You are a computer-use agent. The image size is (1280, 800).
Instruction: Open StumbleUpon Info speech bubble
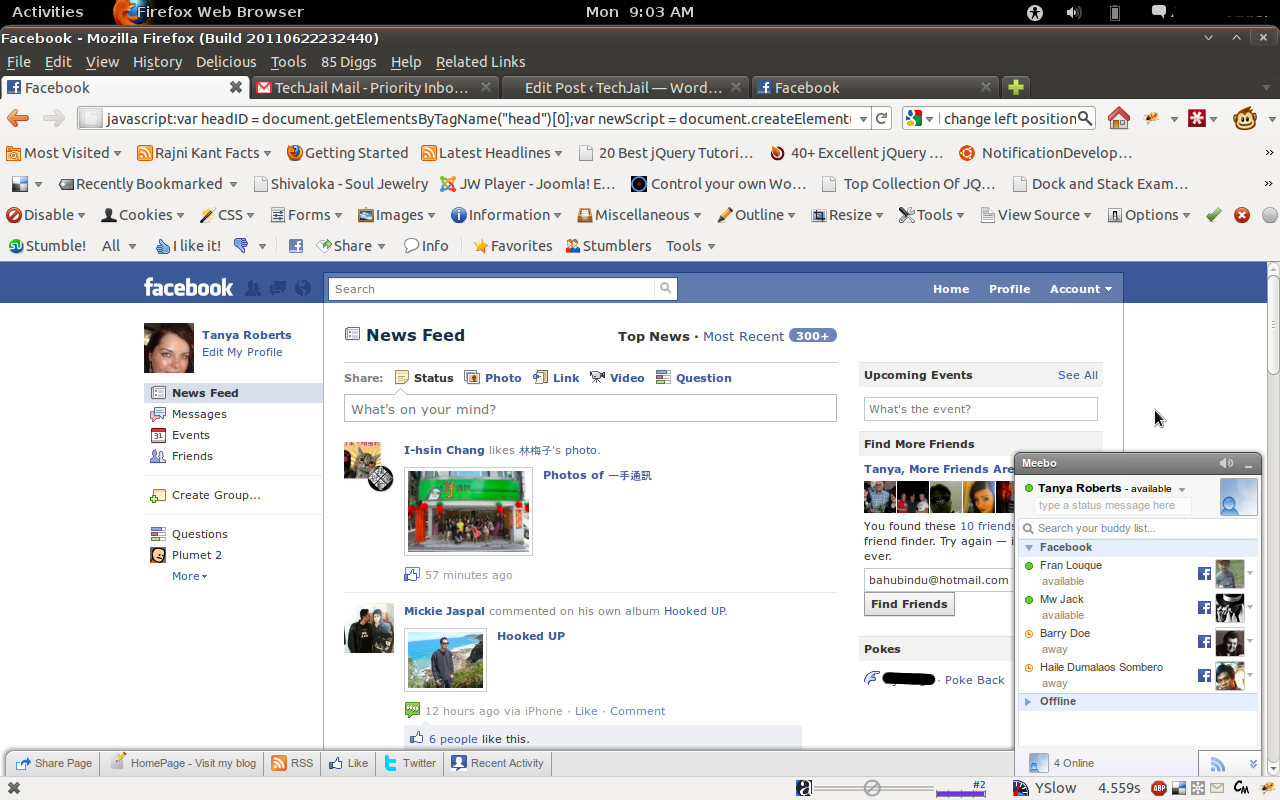[426, 246]
